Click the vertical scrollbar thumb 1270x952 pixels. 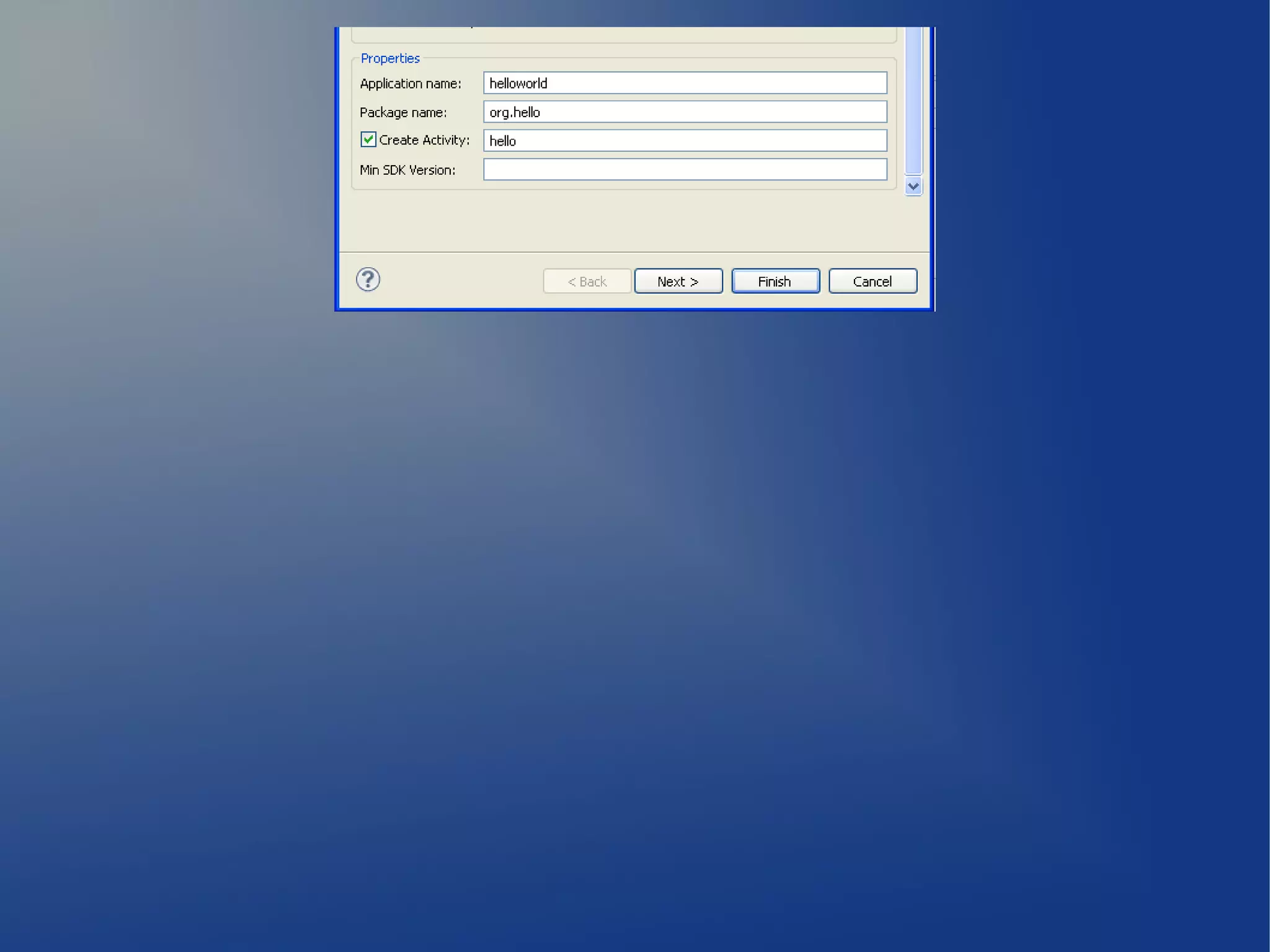[x=913, y=99]
